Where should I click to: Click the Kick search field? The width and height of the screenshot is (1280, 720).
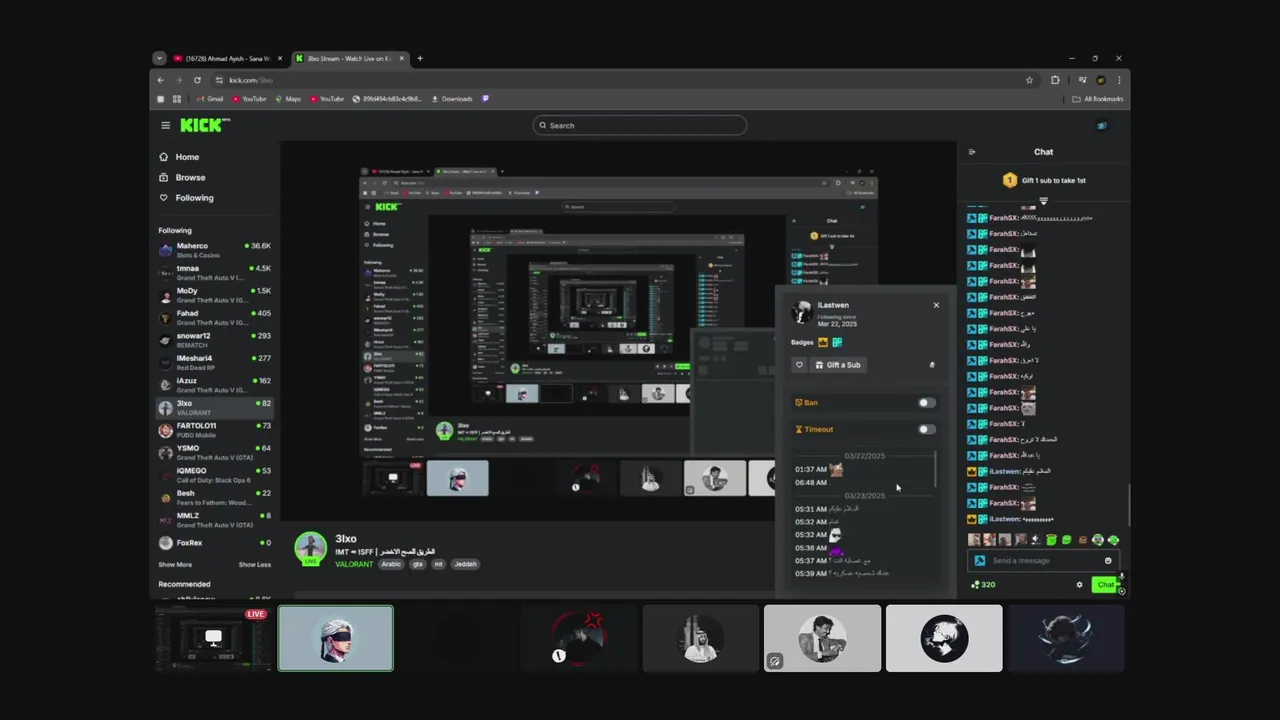(640, 125)
